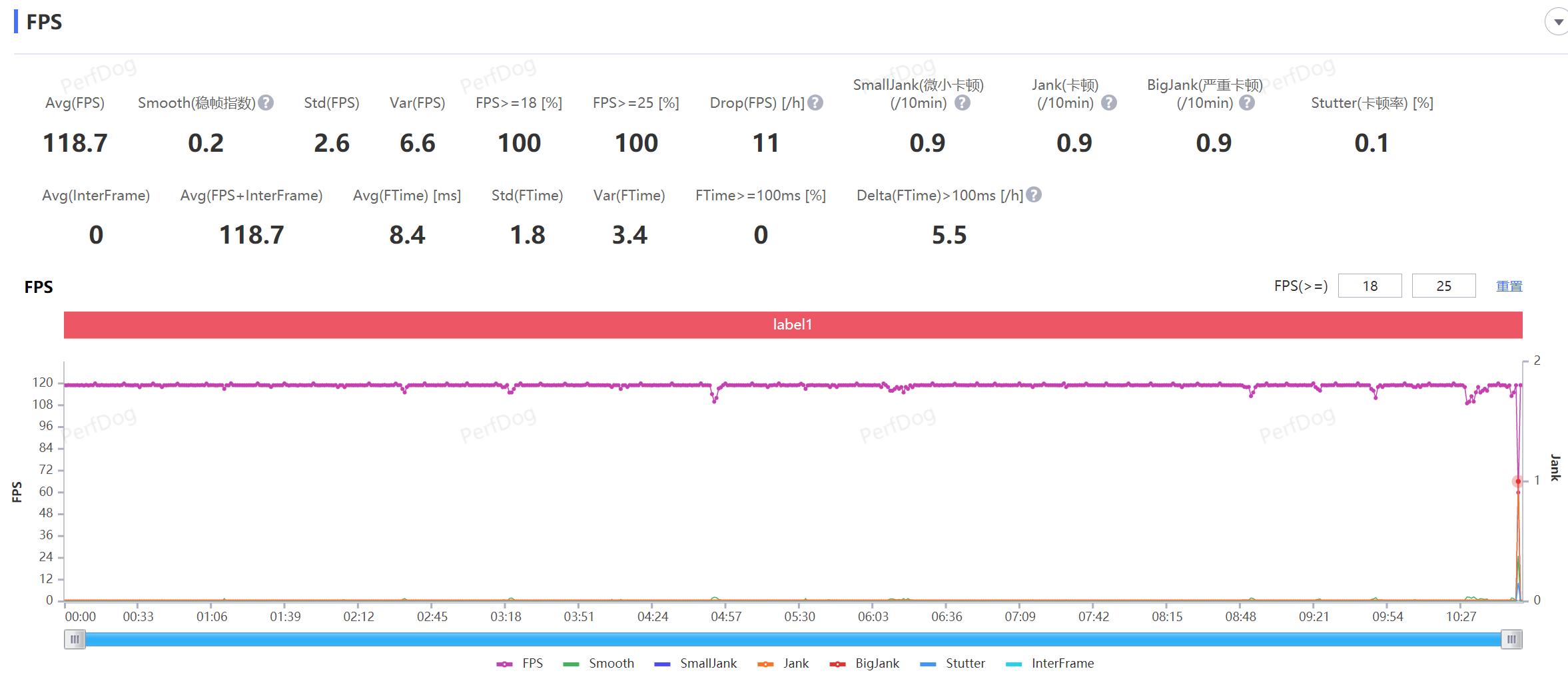1568x685 pixels.
Task: Click left handle of time range slider
Action: (75, 640)
